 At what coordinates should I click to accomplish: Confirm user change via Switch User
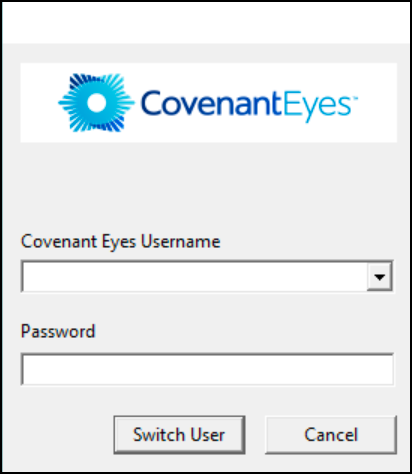click(x=179, y=435)
